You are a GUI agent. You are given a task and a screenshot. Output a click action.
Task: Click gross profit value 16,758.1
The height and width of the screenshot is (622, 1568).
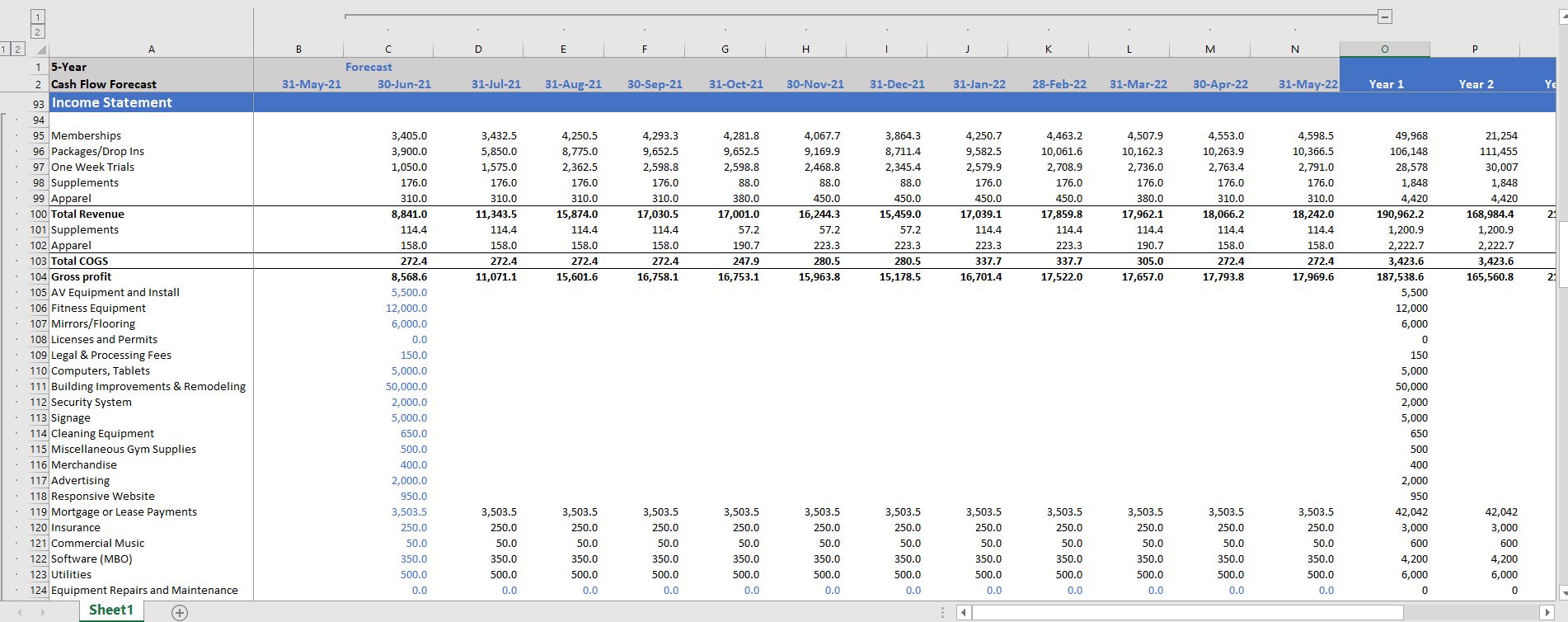click(x=658, y=277)
